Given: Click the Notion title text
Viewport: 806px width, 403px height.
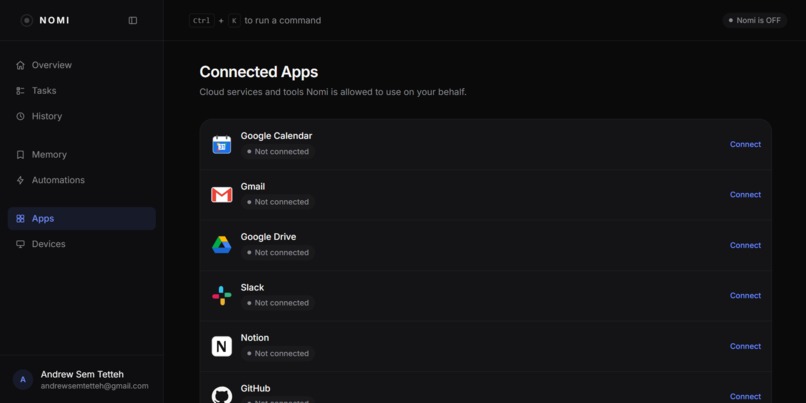Looking at the screenshot, I should (x=254, y=338).
